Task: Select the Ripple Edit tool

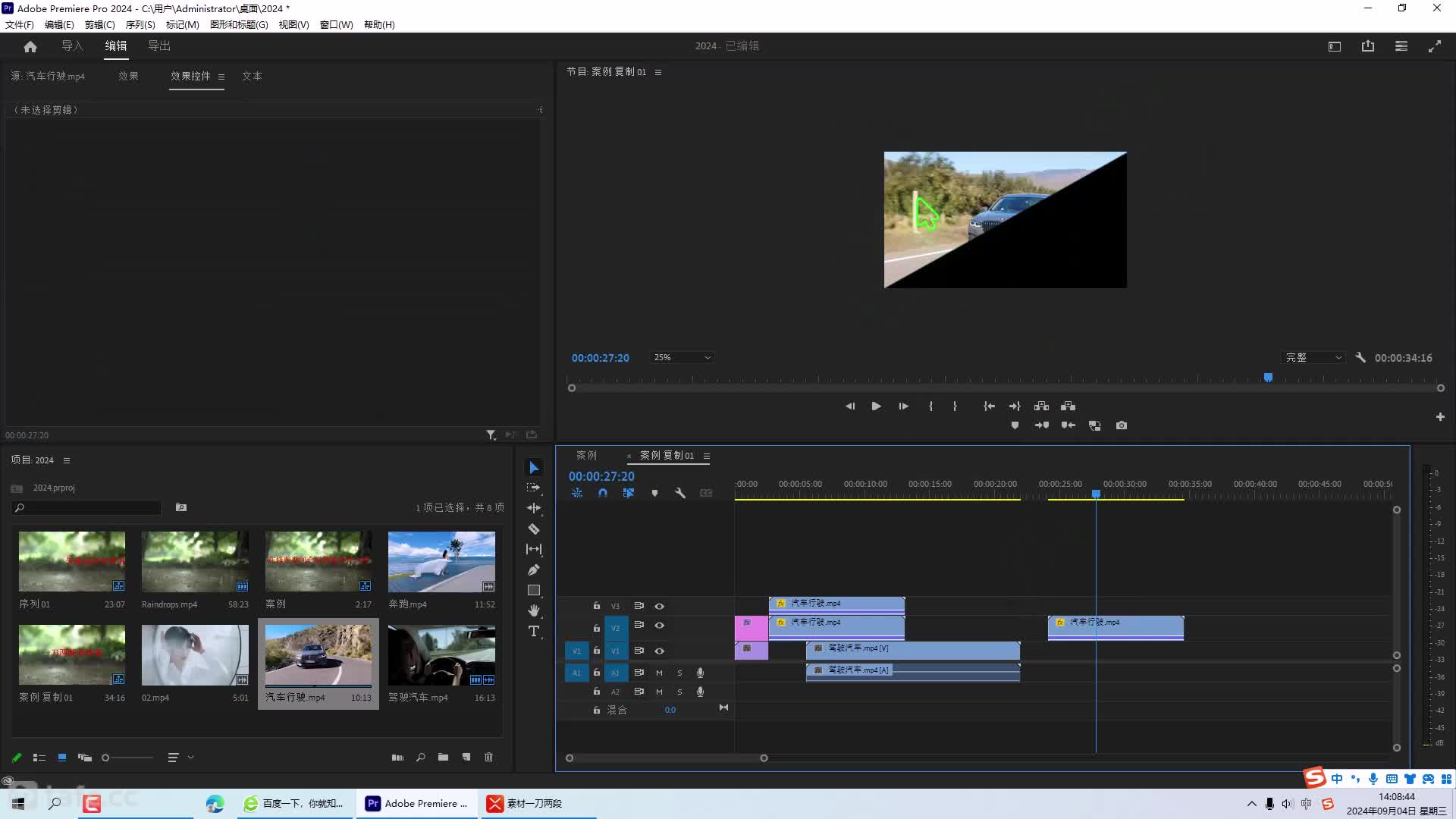Action: (534, 508)
